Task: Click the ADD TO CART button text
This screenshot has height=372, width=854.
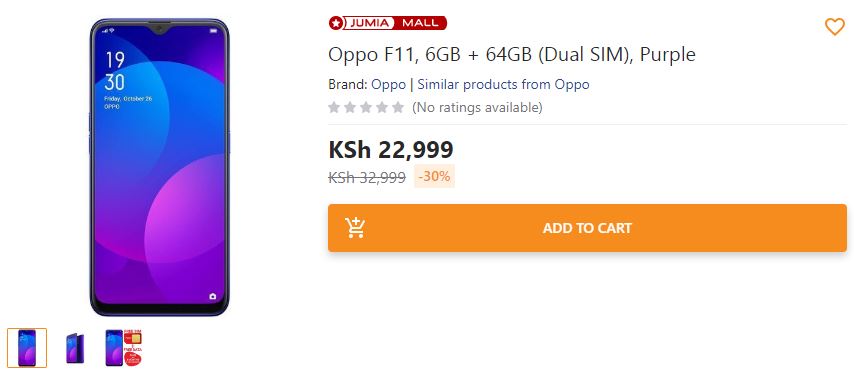Action: pyautogui.click(x=587, y=228)
